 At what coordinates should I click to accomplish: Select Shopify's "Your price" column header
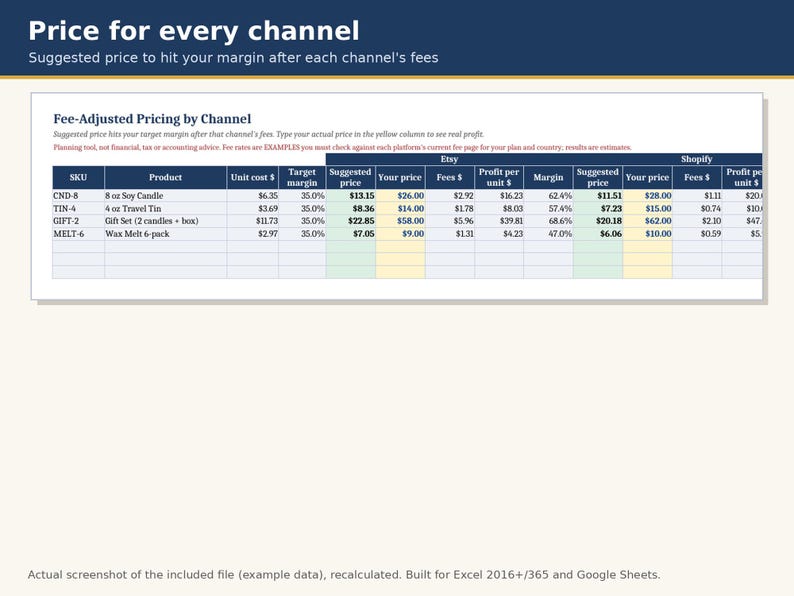(648, 177)
